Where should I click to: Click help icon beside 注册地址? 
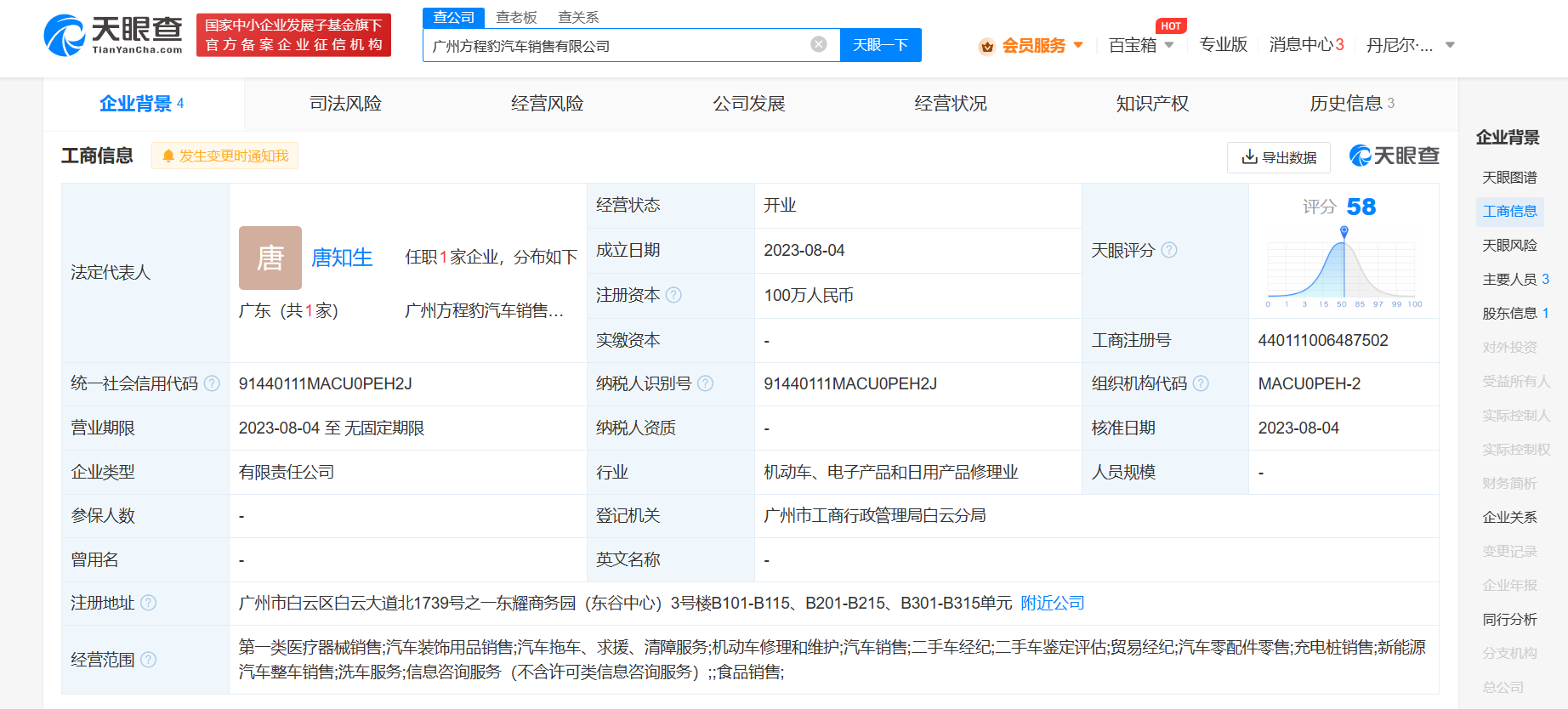pos(148,603)
